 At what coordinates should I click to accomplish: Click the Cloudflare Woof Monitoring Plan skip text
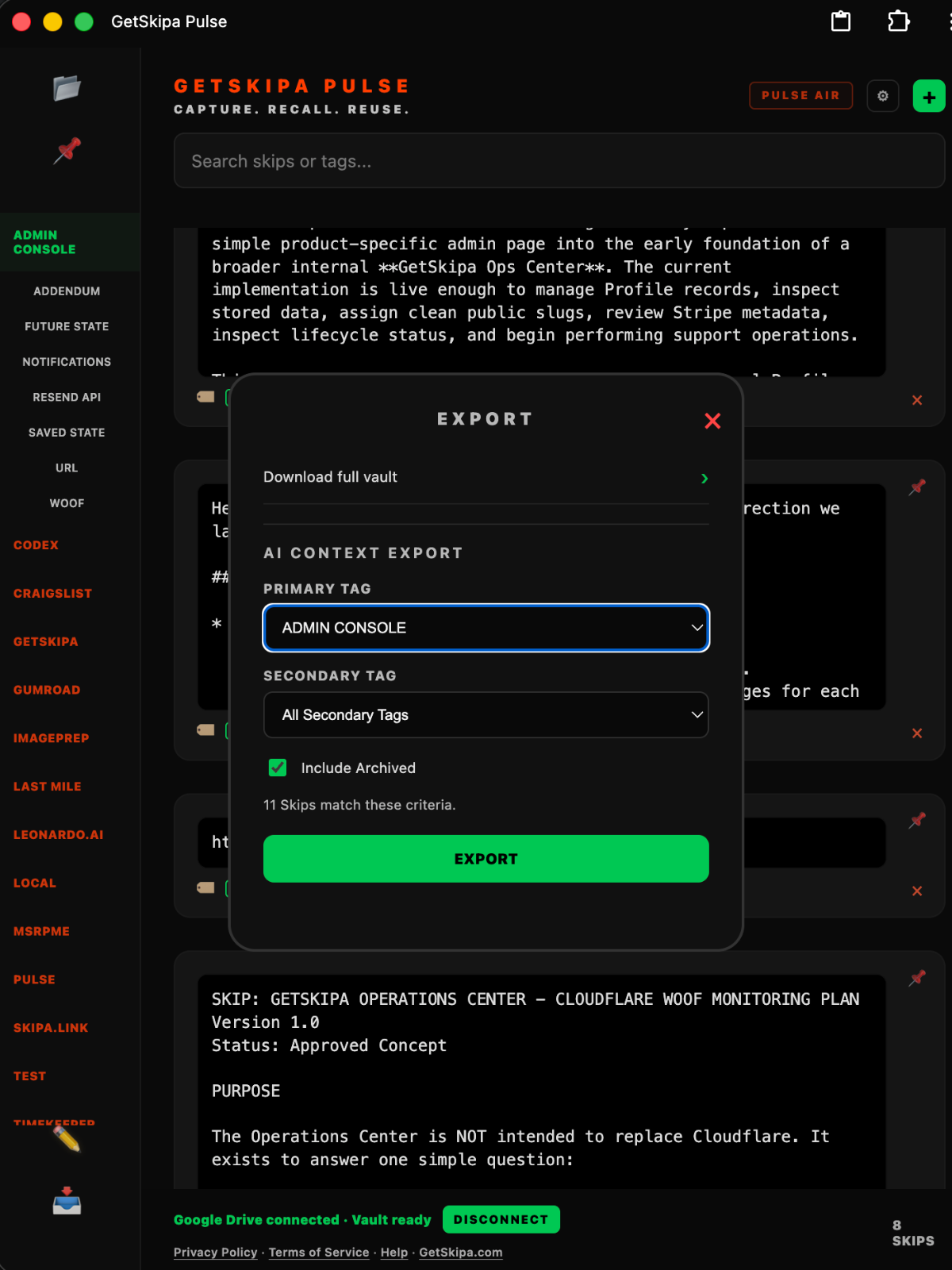pos(541,1081)
